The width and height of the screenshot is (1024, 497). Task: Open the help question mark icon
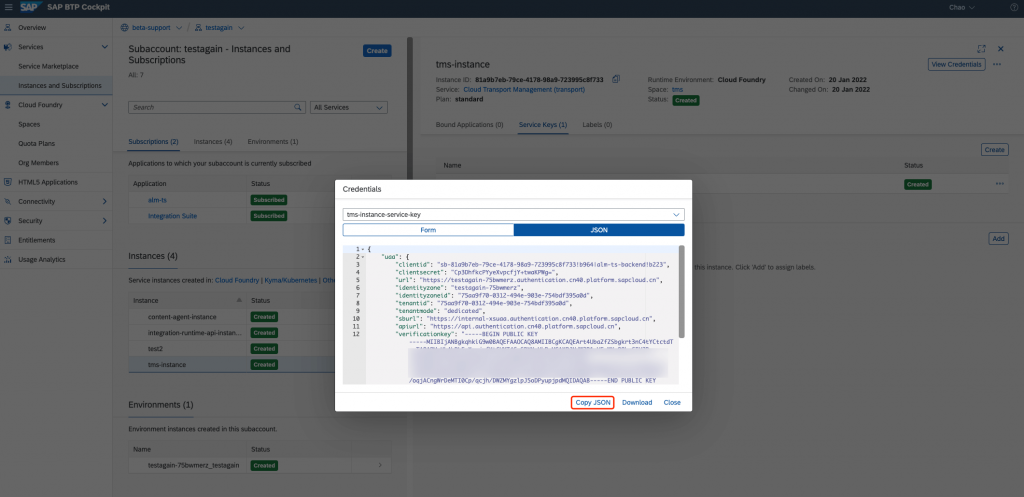coord(1014,8)
